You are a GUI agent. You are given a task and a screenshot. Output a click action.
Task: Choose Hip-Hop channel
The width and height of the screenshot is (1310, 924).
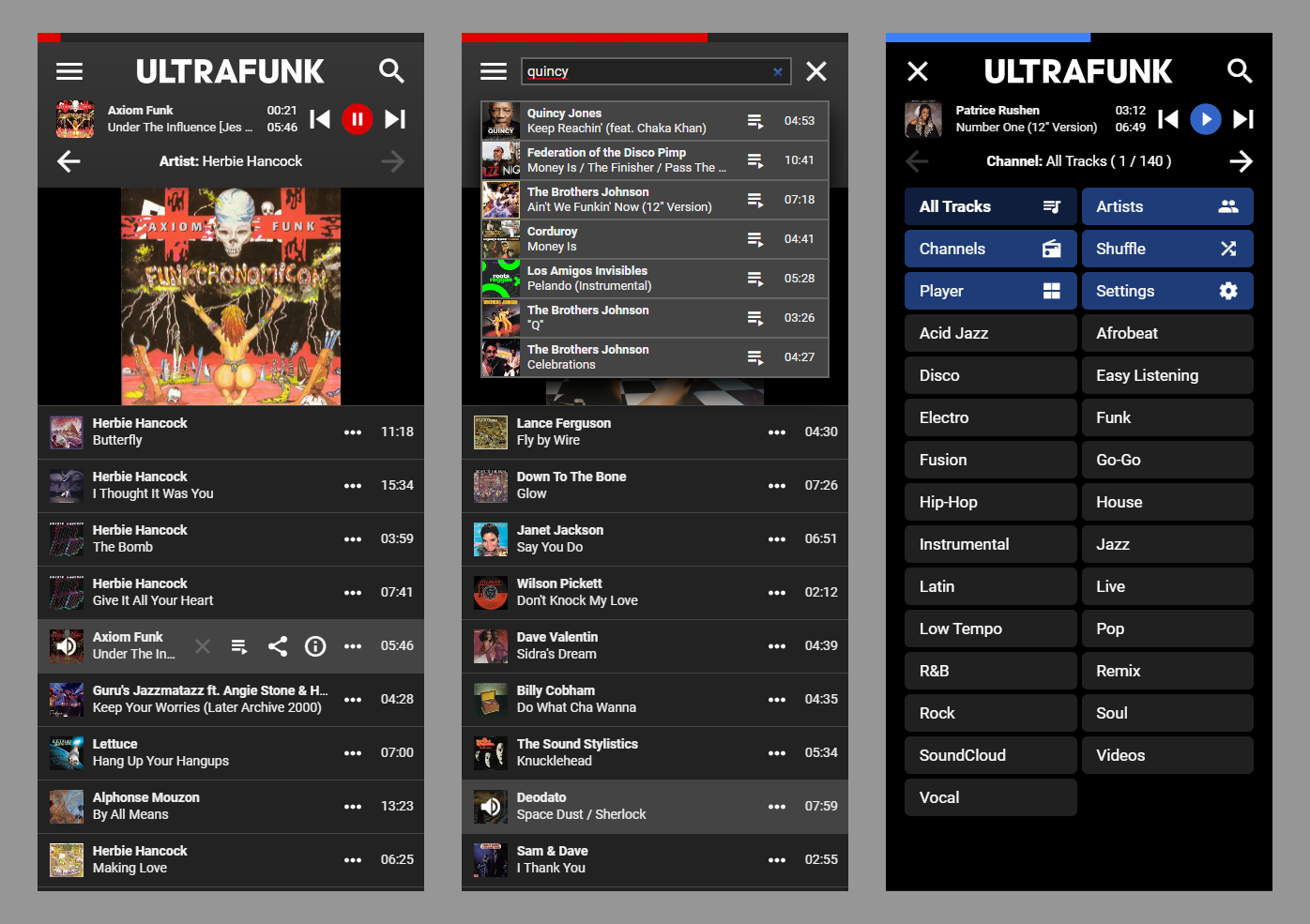click(x=991, y=502)
